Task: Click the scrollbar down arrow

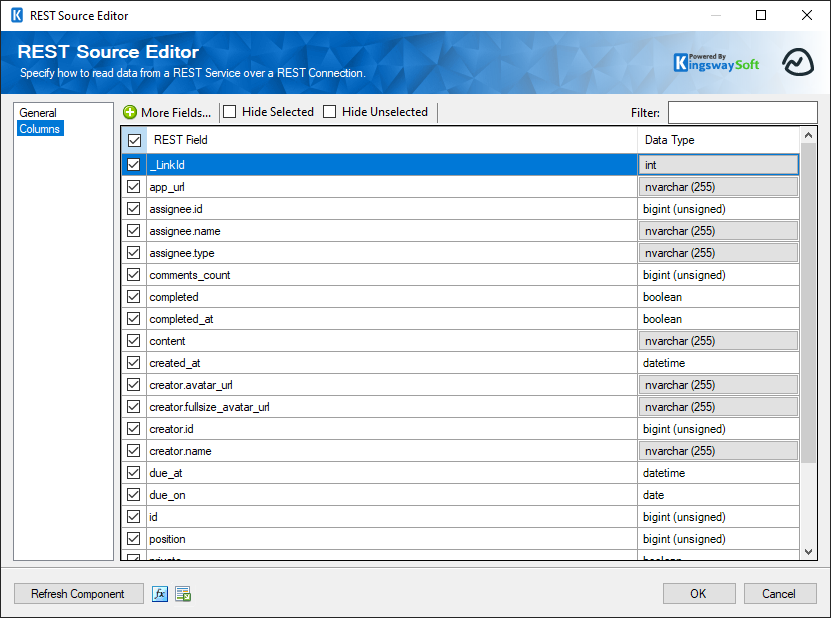Action: (x=808, y=552)
